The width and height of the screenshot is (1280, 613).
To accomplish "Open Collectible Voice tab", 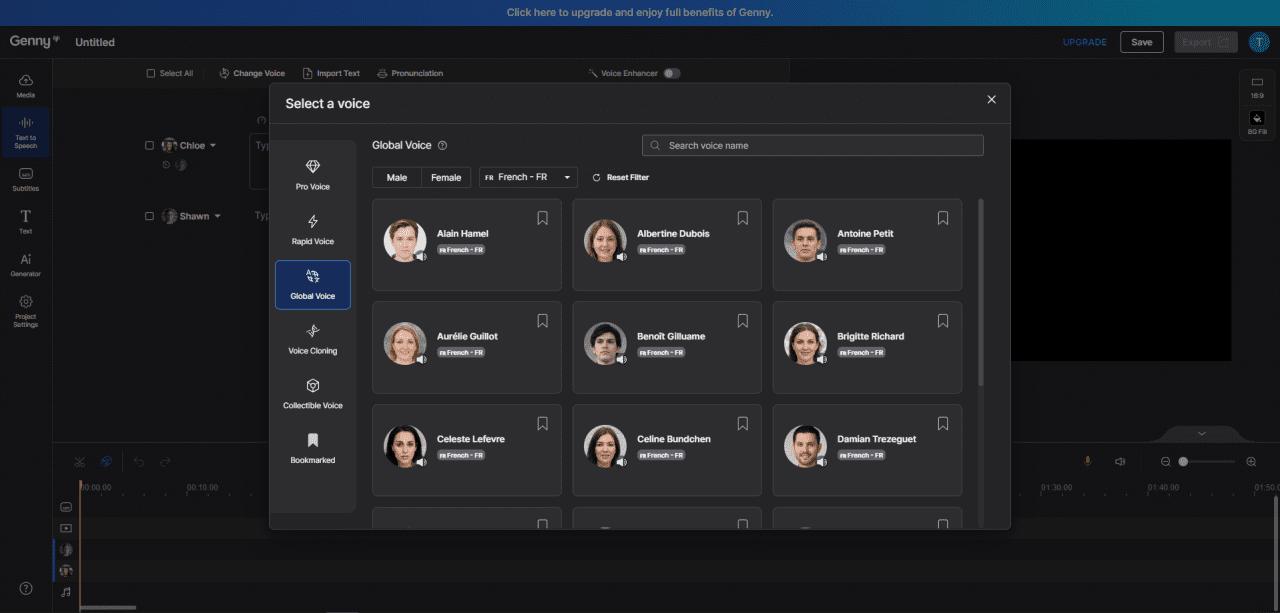I will click(x=313, y=394).
